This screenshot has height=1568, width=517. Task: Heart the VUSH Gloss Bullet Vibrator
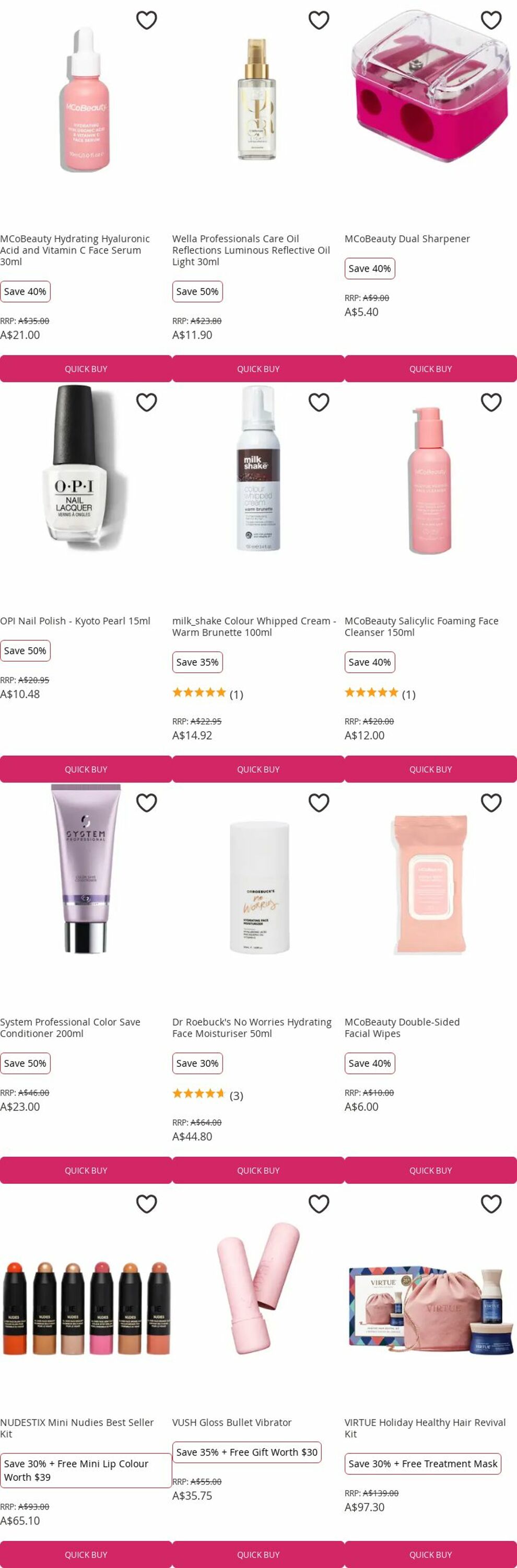tap(319, 1203)
